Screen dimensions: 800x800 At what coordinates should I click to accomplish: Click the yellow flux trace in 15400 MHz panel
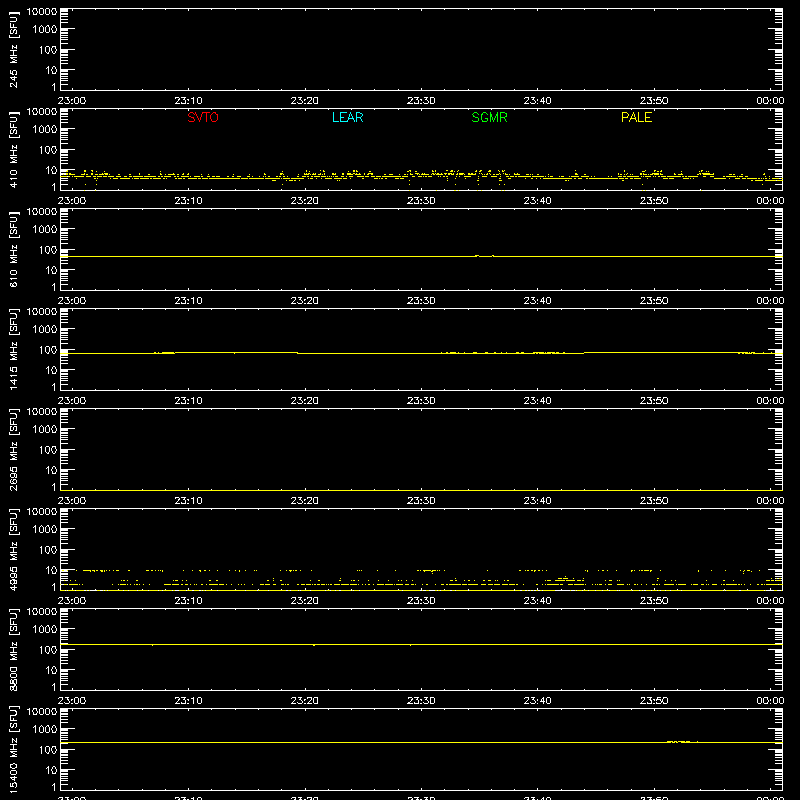point(421,742)
